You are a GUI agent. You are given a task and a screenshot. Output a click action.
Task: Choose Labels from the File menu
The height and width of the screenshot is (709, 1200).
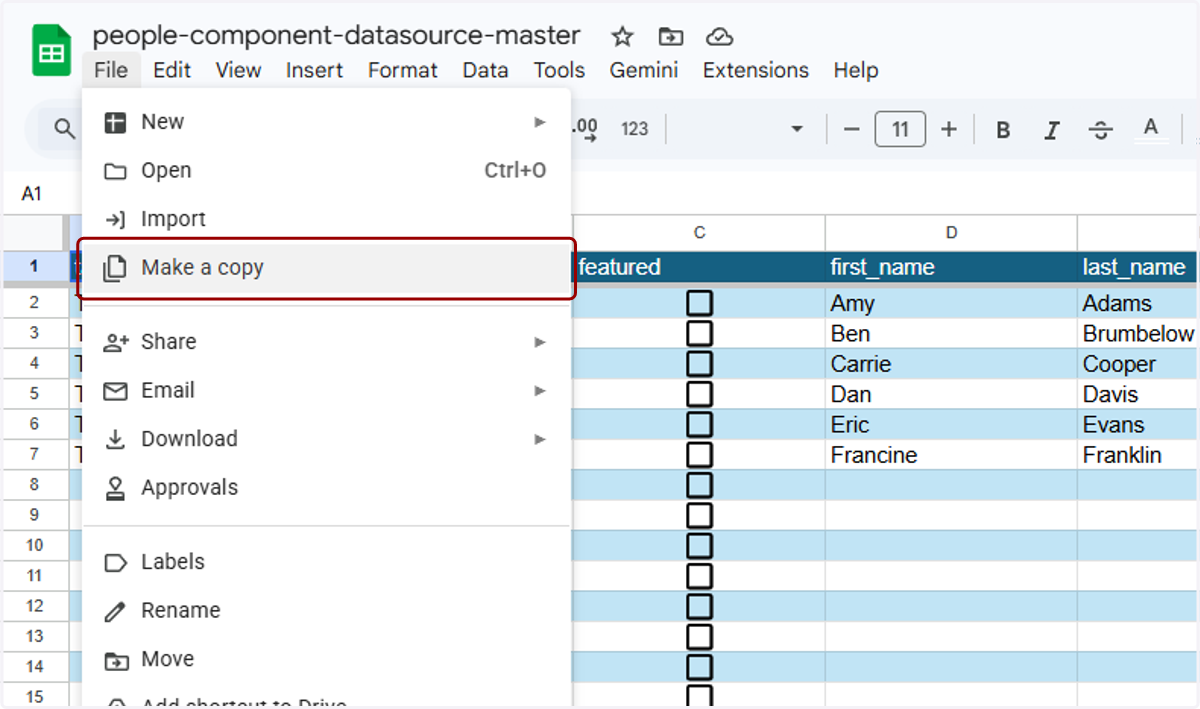(326, 562)
